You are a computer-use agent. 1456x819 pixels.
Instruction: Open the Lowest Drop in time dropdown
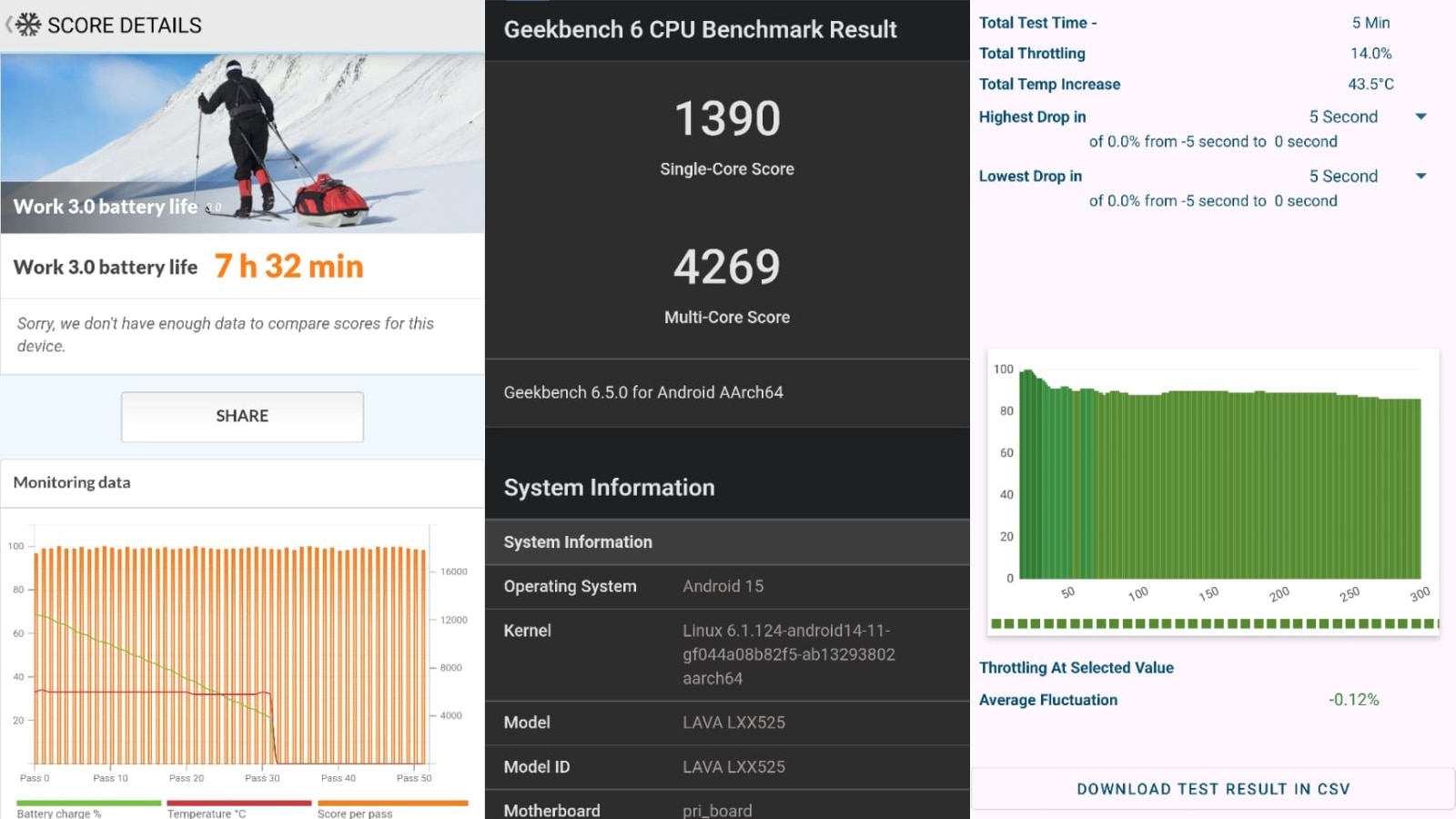click(1421, 176)
